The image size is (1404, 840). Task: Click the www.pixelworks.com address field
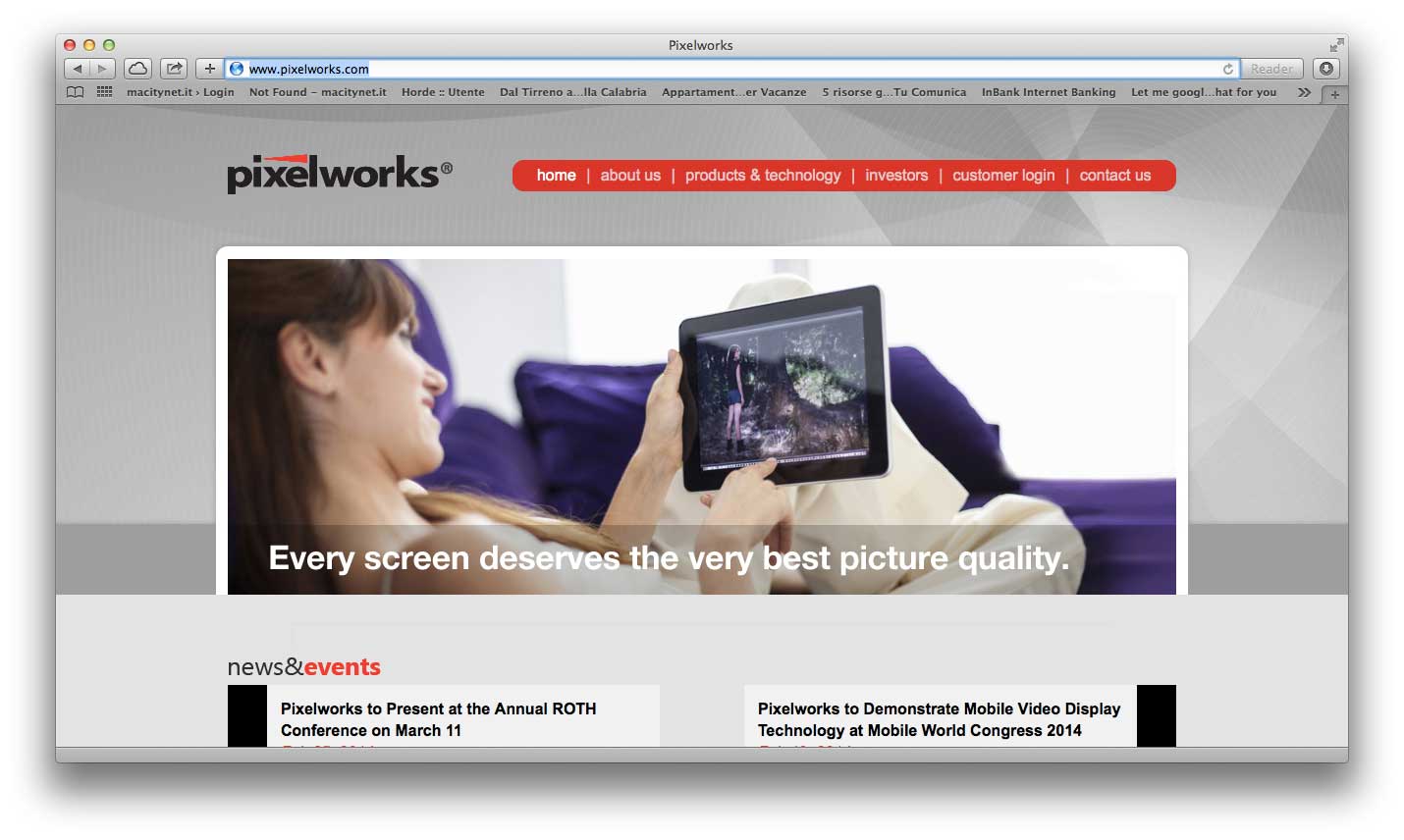tap(731, 69)
